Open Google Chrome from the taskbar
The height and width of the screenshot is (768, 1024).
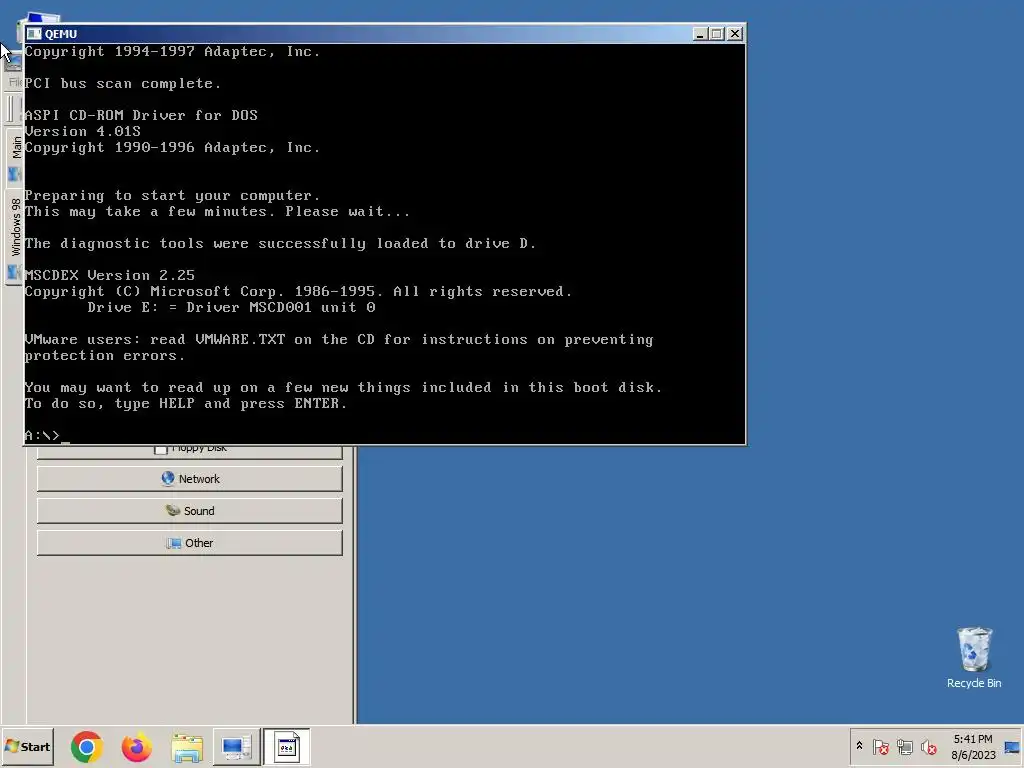[86, 746]
